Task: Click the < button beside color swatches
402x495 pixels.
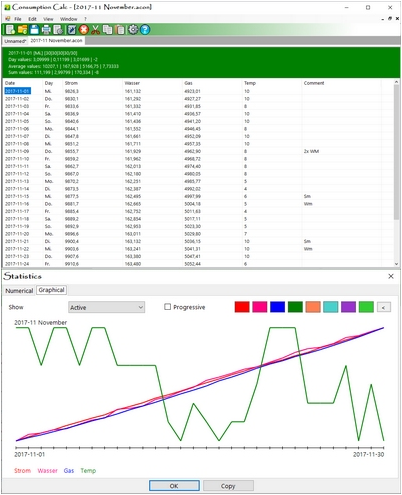Action: coord(384,307)
